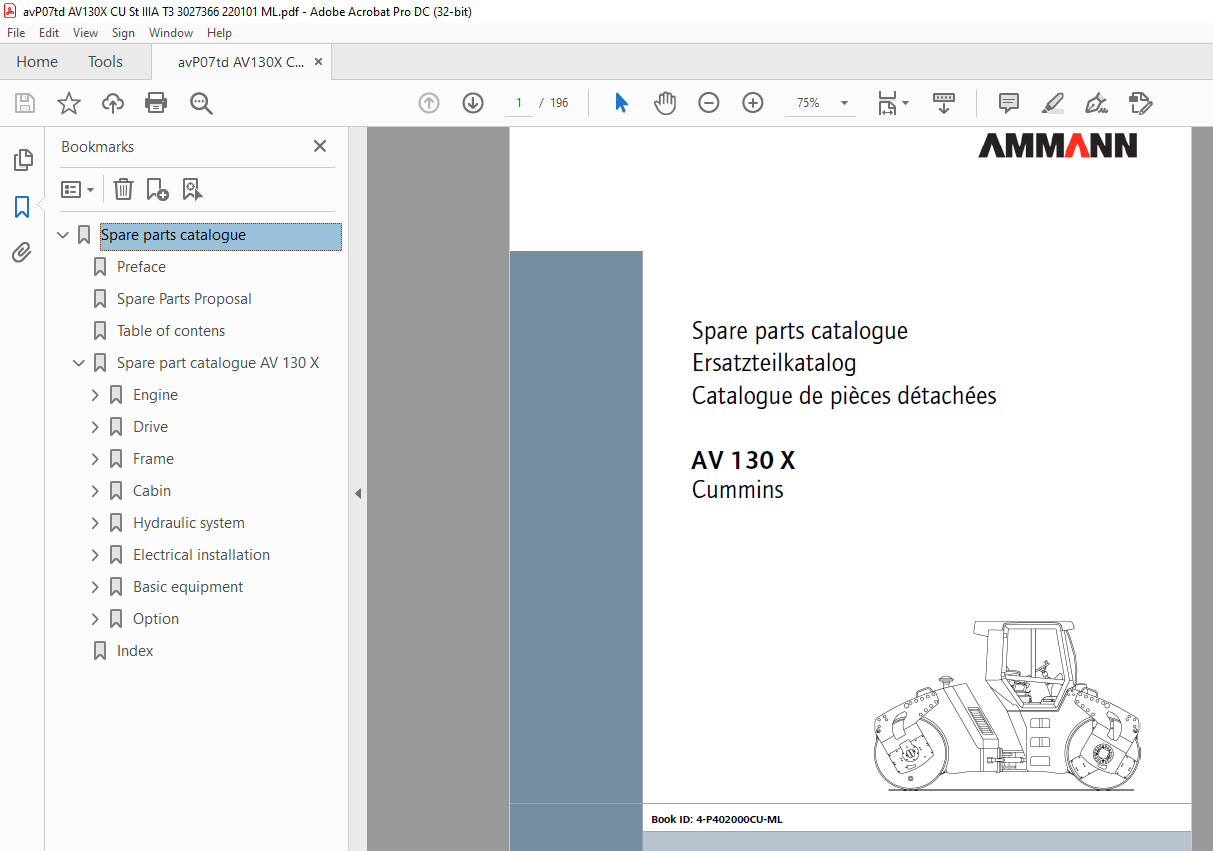Close the Bookmarks panel

point(320,146)
